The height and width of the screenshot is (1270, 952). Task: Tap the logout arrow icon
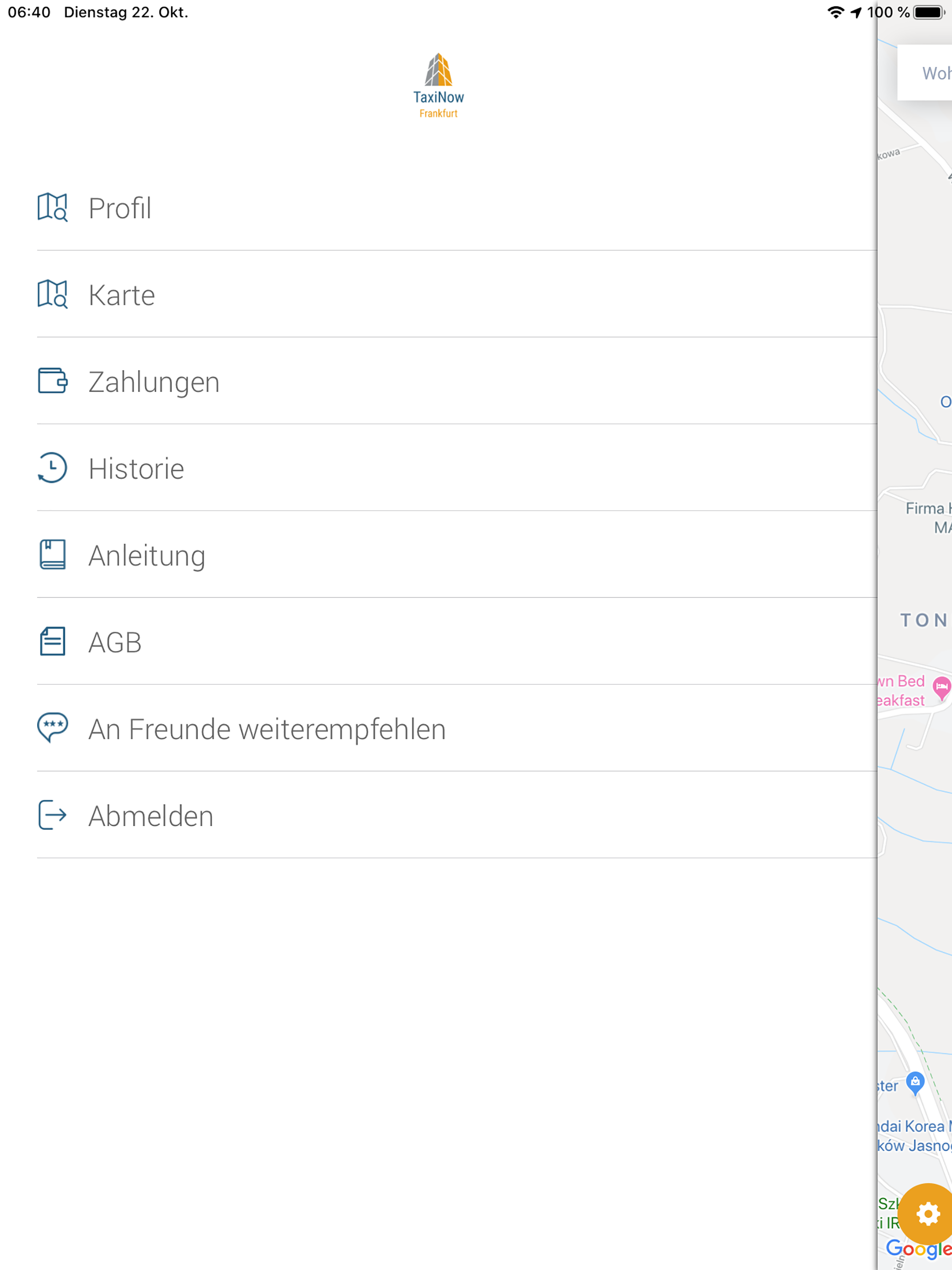[x=52, y=815]
